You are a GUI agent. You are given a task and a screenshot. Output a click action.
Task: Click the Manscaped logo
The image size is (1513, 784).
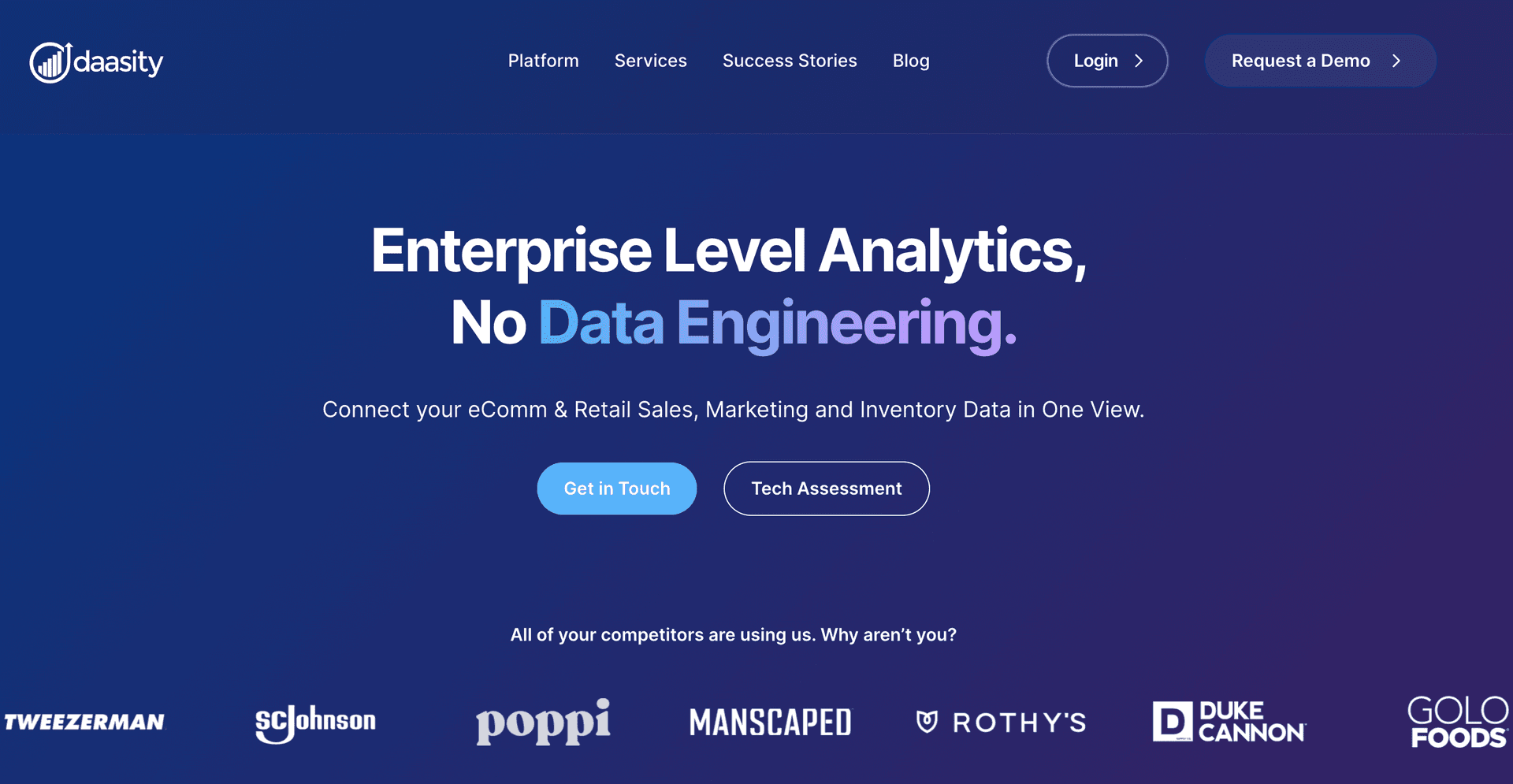tap(770, 723)
